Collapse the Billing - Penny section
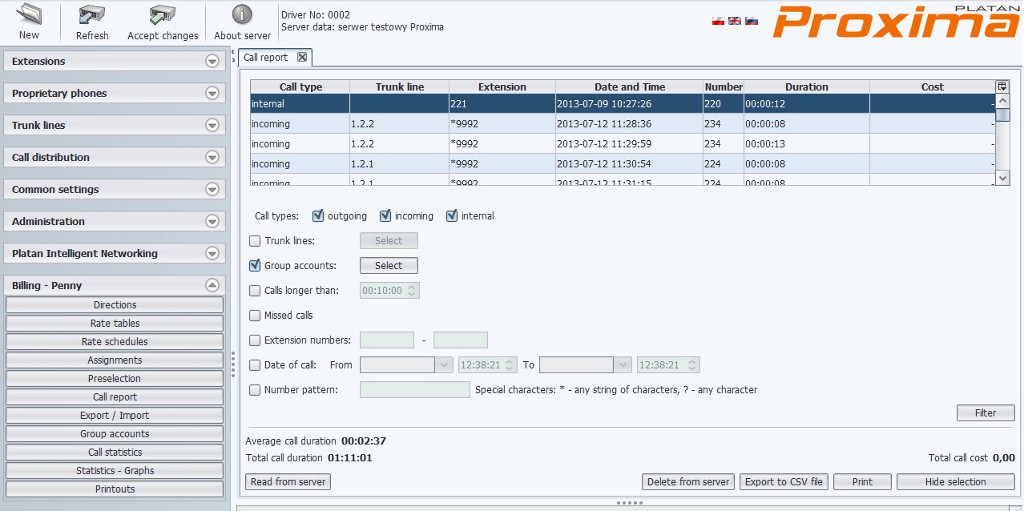The height and width of the screenshot is (511, 1024). [212, 286]
